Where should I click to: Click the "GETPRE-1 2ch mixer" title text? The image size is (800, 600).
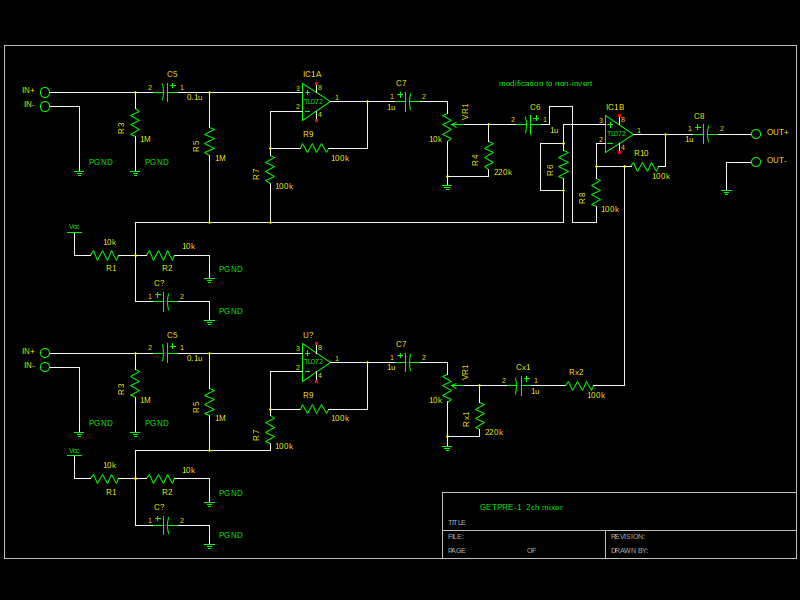pyautogui.click(x=521, y=507)
